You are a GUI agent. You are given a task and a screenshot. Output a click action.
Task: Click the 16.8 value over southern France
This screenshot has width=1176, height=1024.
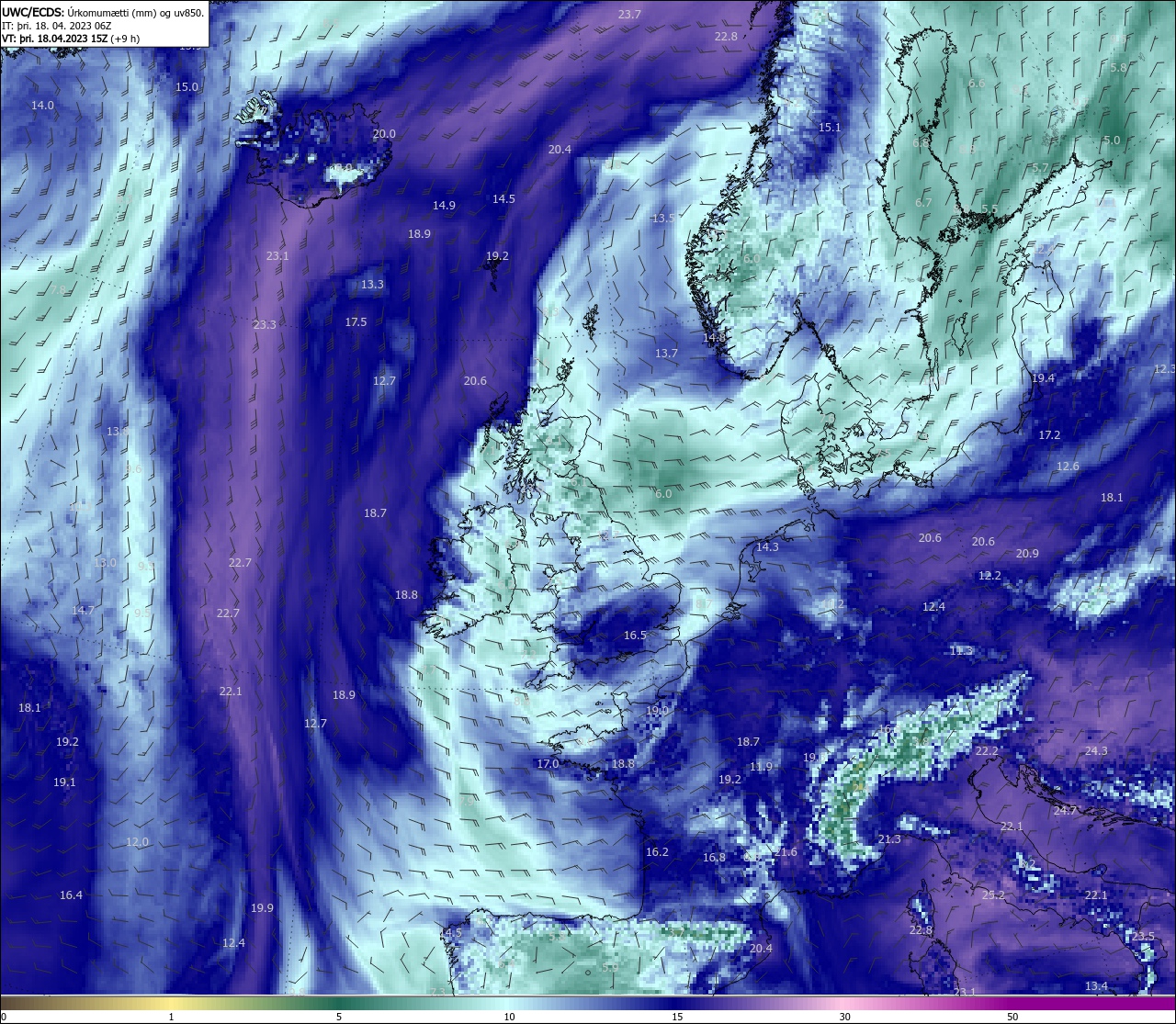click(714, 858)
